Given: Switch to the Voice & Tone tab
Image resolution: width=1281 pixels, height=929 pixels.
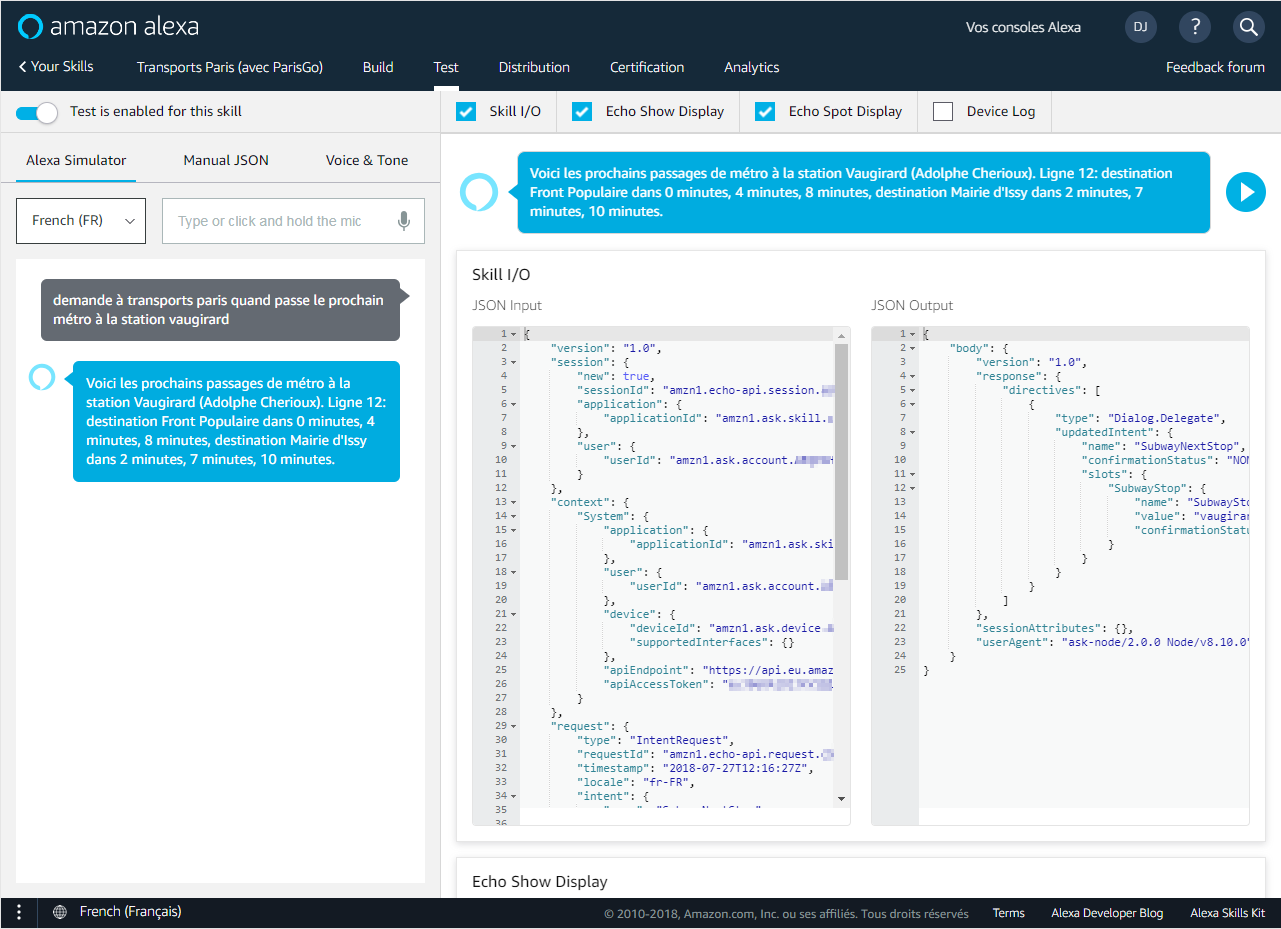Looking at the screenshot, I should [367, 160].
